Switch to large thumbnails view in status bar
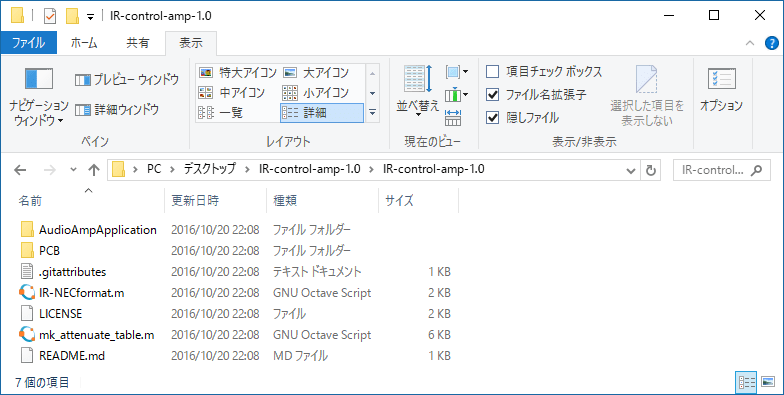Screen dimensions: 784x395 (x=768, y=382)
